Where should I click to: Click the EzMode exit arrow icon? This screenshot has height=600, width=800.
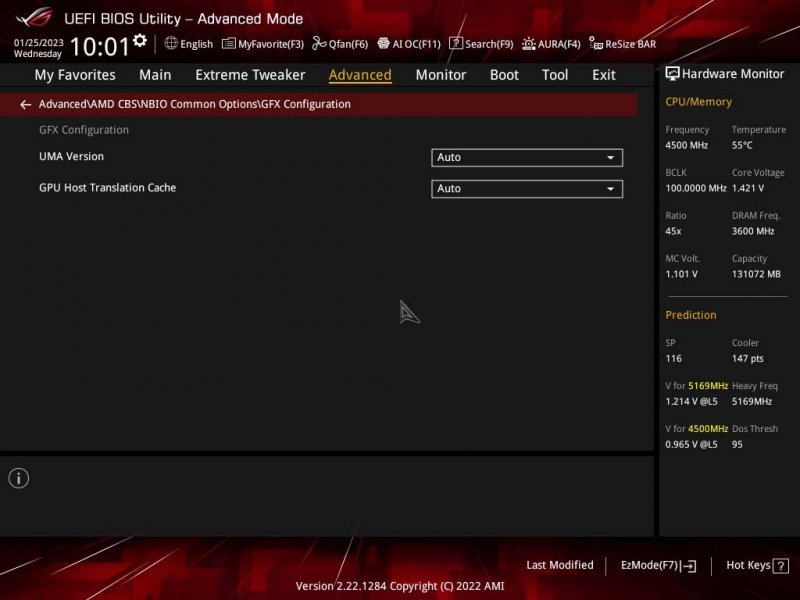coord(688,566)
